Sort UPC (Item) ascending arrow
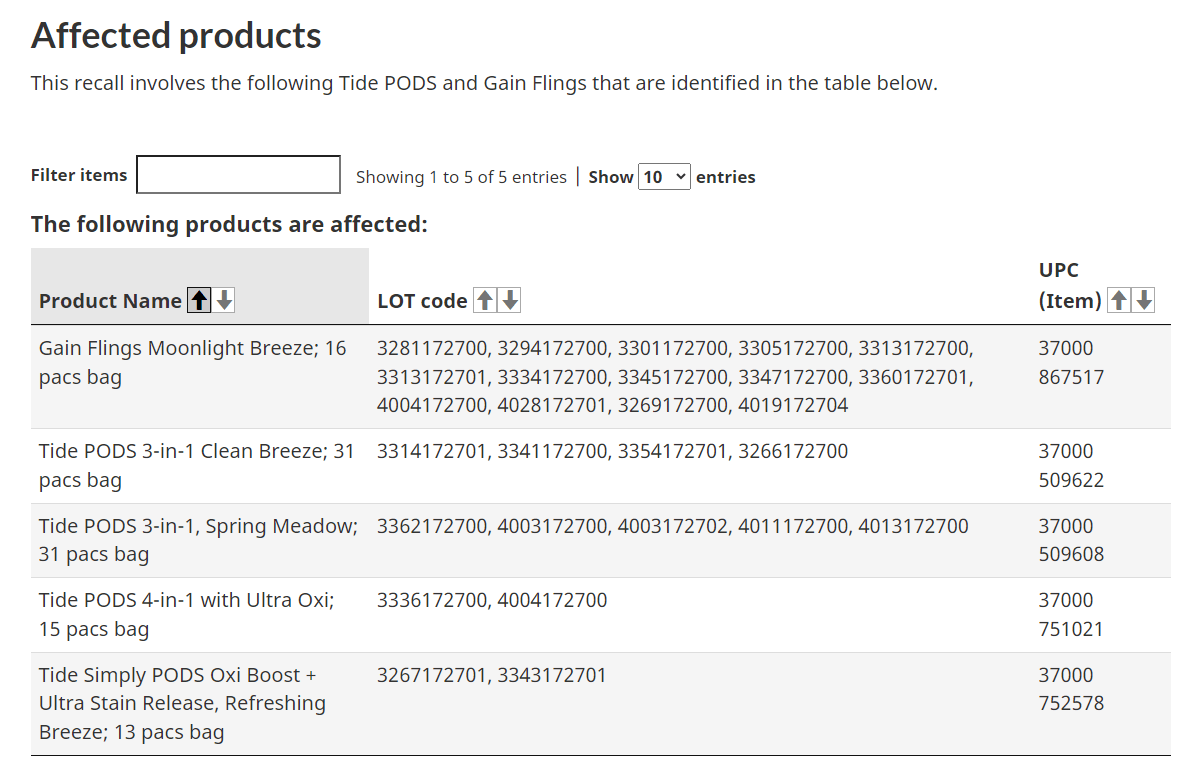This screenshot has height=775, width=1200. pyautogui.click(x=1120, y=300)
